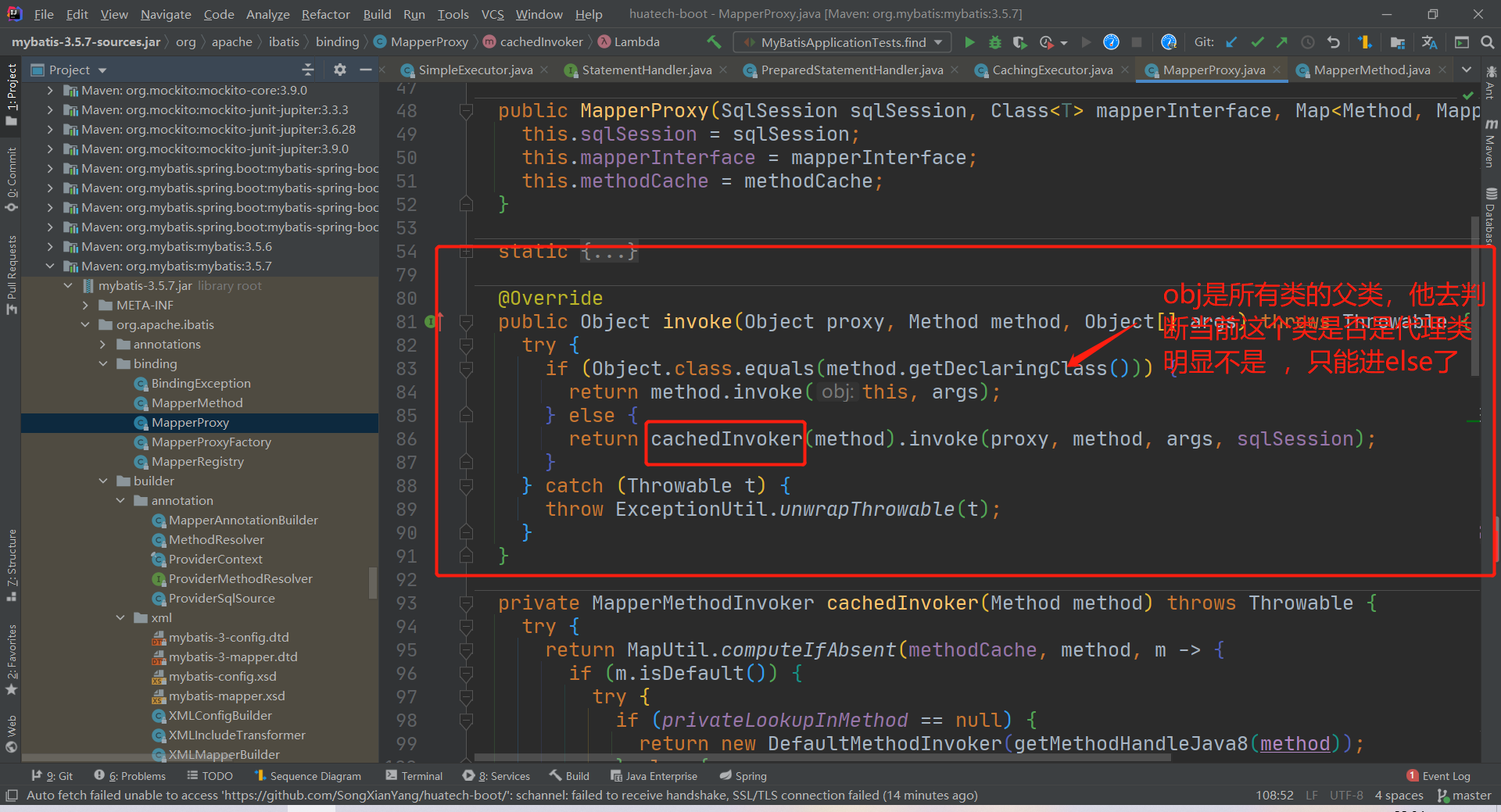The width and height of the screenshot is (1501, 812).
Task: Click the Build project hammer icon
Action: click(713, 42)
